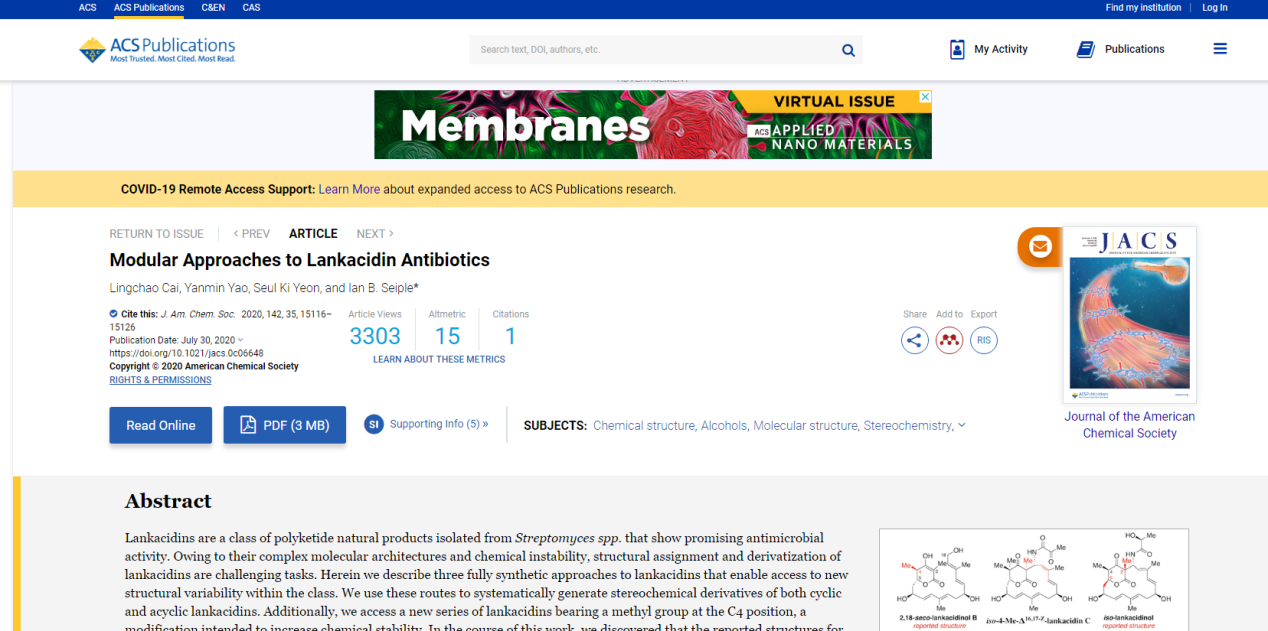The width and height of the screenshot is (1268, 631).
Task: Click the Altmetric score 15
Action: pos(447,336)
